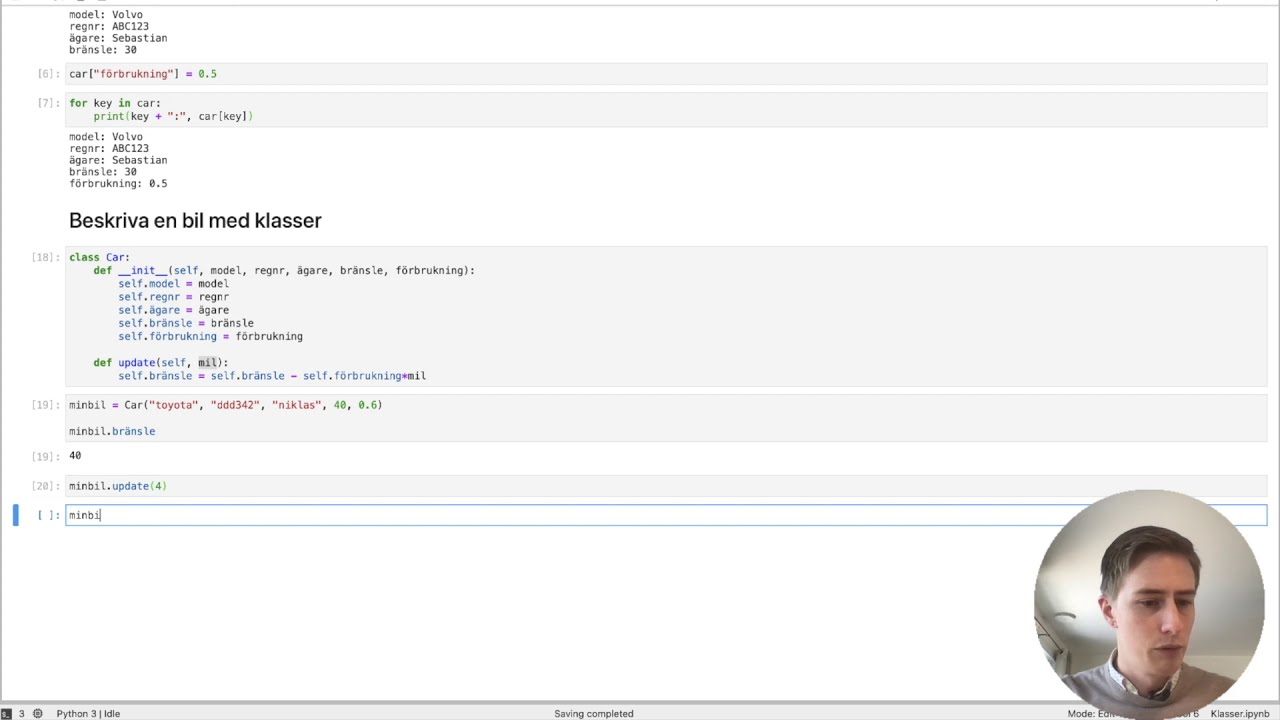Click the [20] execution prompt

coord(45,486)
